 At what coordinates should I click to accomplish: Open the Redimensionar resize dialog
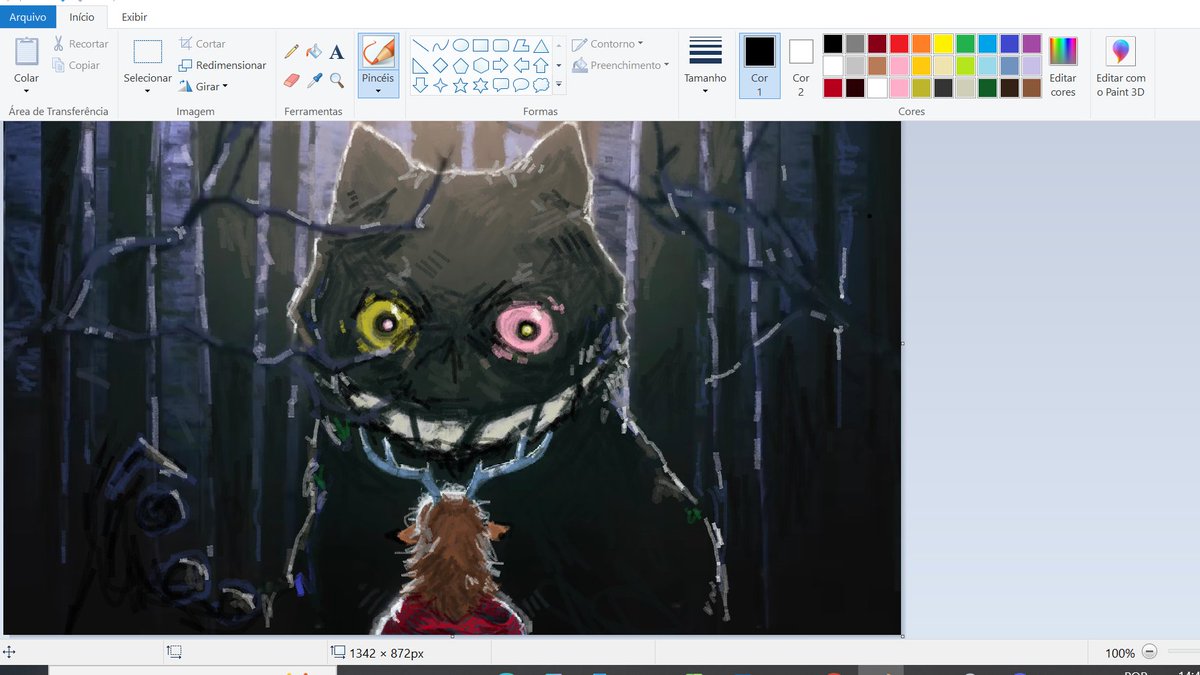(222, 65)
